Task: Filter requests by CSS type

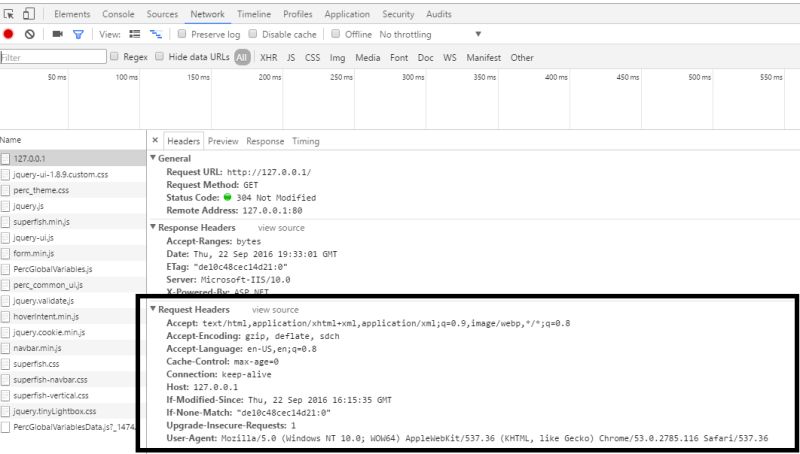Action: tap(312, 58)
